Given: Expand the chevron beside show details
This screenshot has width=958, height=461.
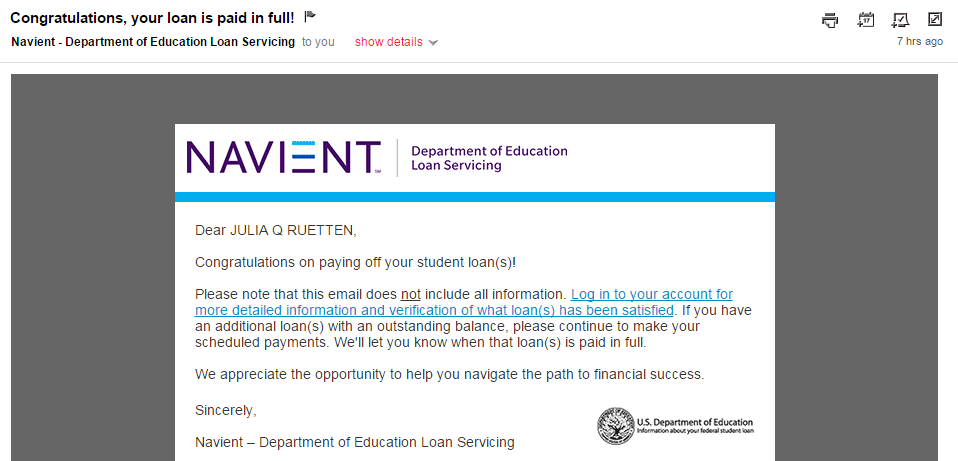Looking at the screenshot, I should click(433, 43).
